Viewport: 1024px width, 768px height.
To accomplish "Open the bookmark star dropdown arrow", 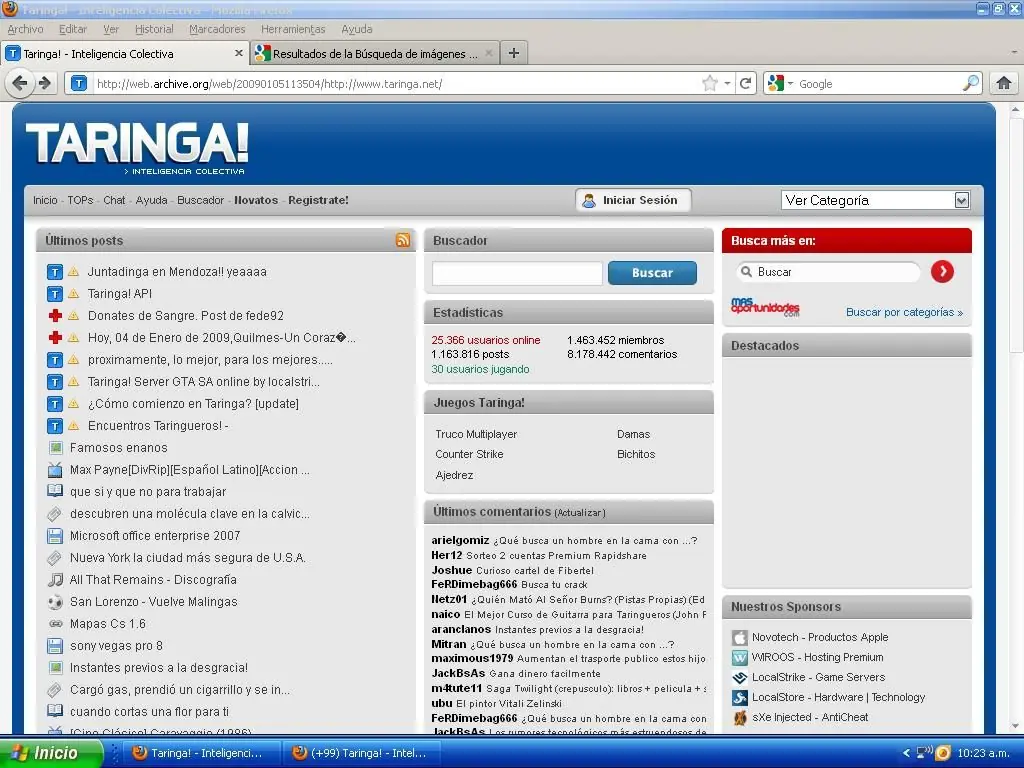I will (727, 84).
